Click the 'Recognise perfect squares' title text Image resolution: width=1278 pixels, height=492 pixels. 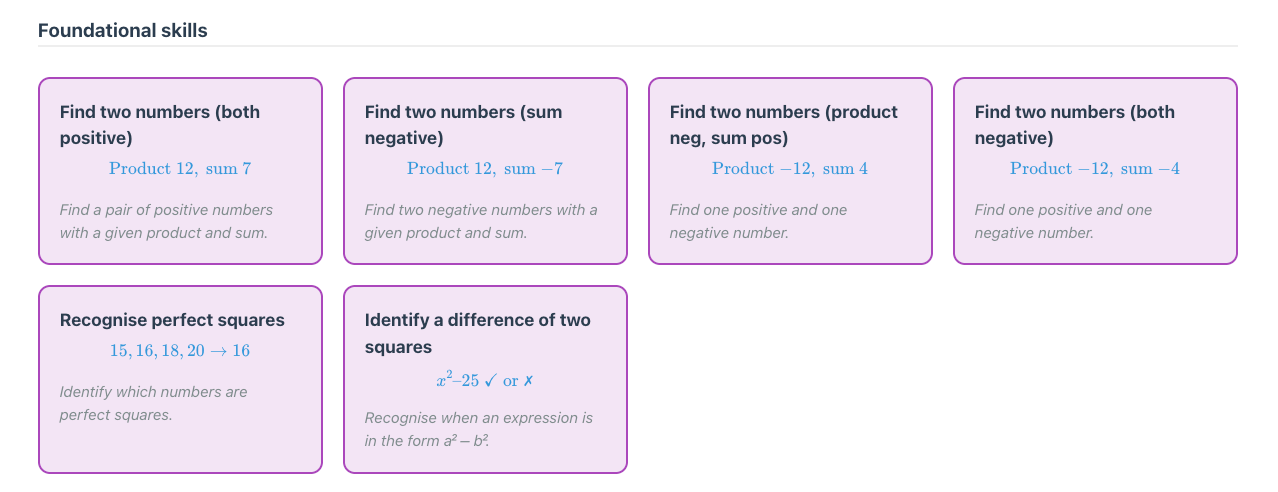pos(172,320)
